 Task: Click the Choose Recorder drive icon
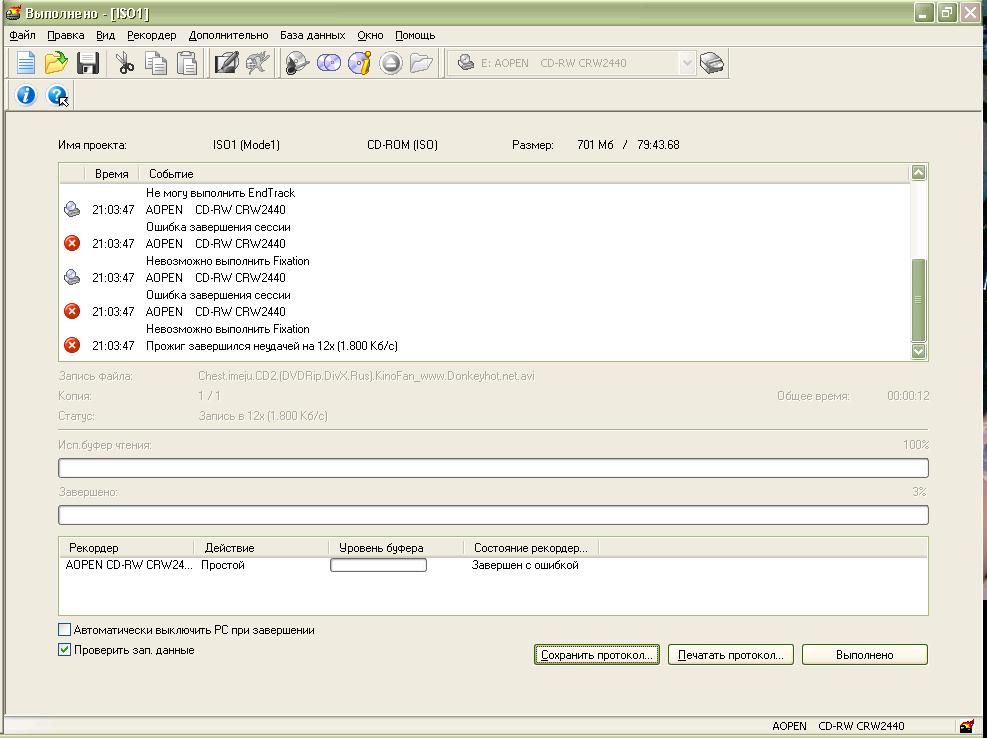tap(712, 63)
